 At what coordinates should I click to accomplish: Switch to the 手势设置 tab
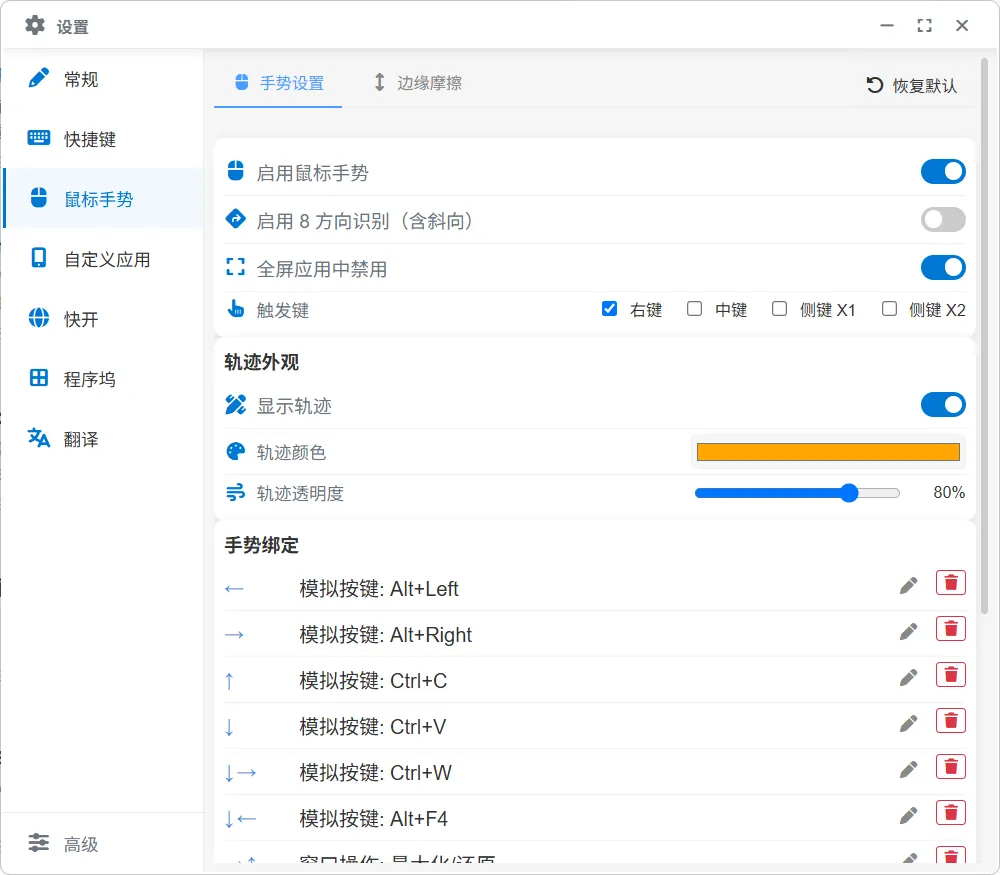tap(278, 83)
